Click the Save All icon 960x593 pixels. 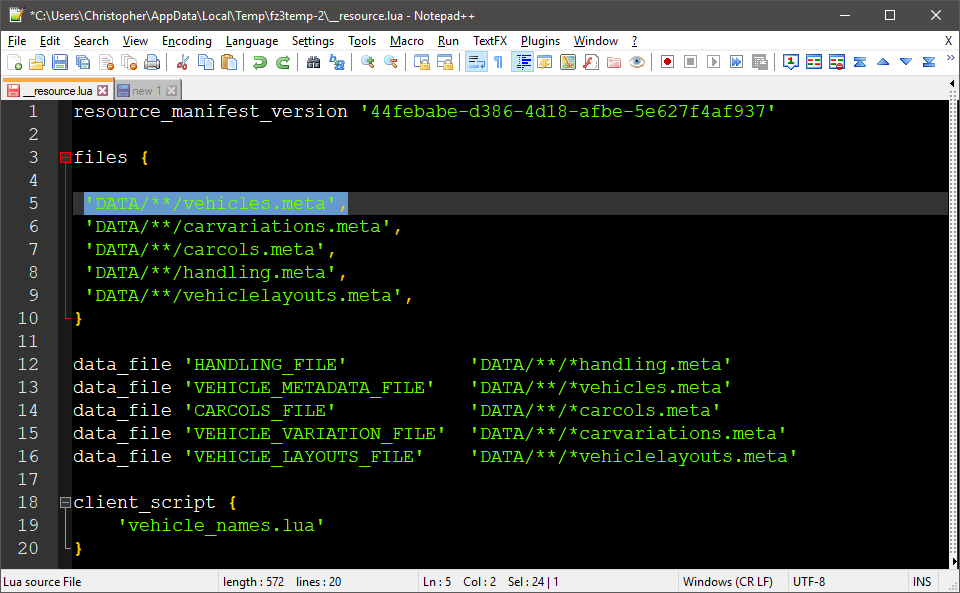pyautogui.click(x=83, y=62)
